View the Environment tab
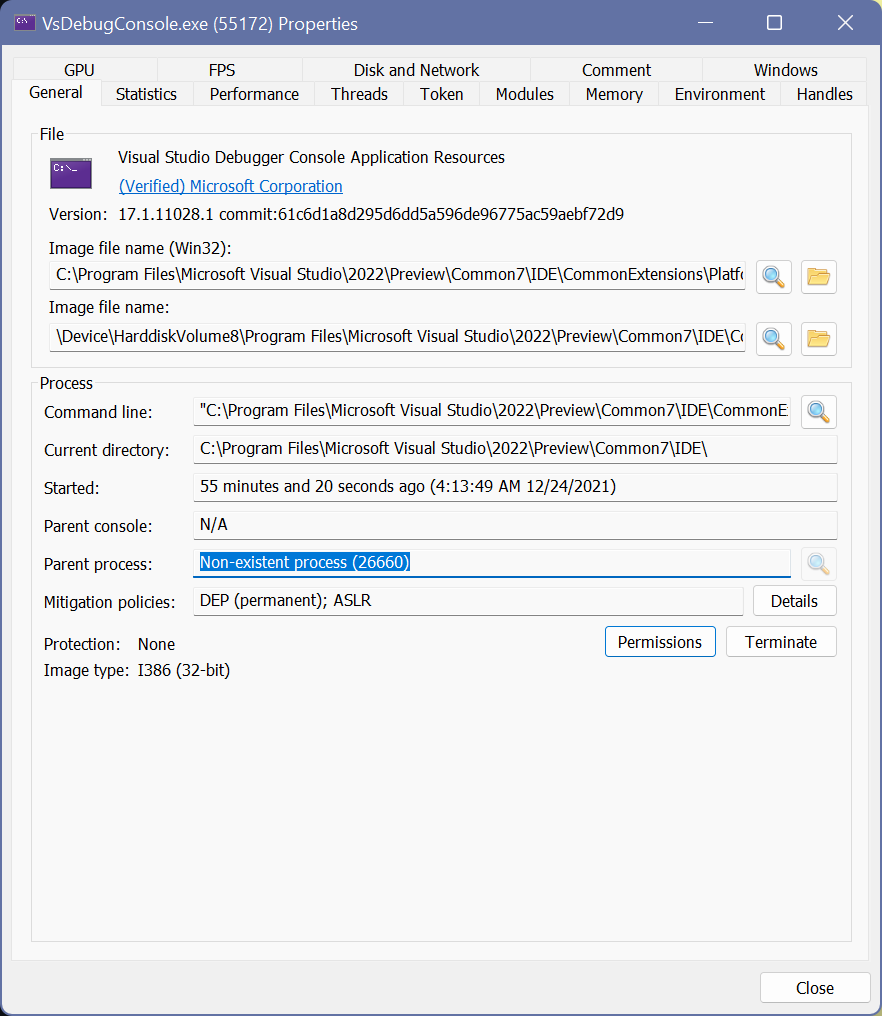Screen dimensions: 882x1016 719,95
